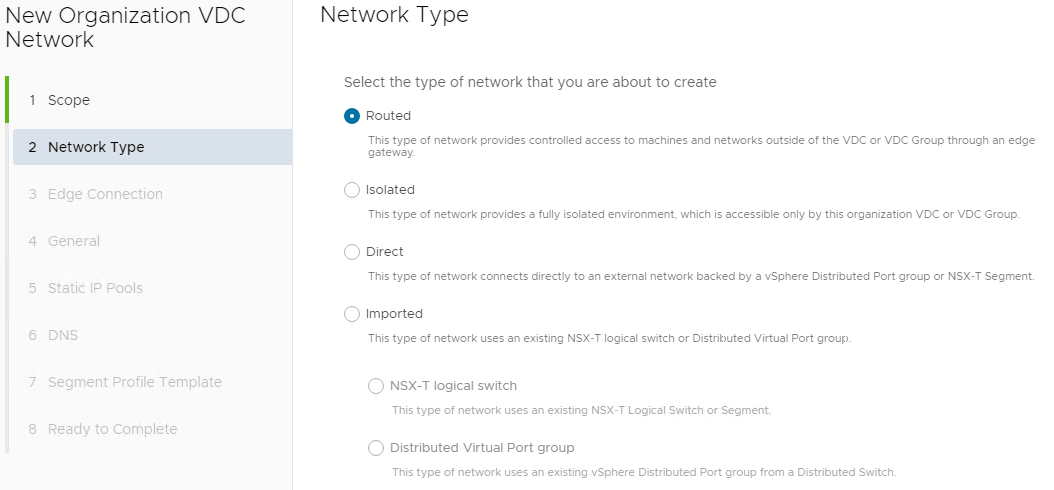Jump to the Edge Connection wizard step
Image resolution: width=1054 pixels, height=490 pixels.
tap(105, 194)
